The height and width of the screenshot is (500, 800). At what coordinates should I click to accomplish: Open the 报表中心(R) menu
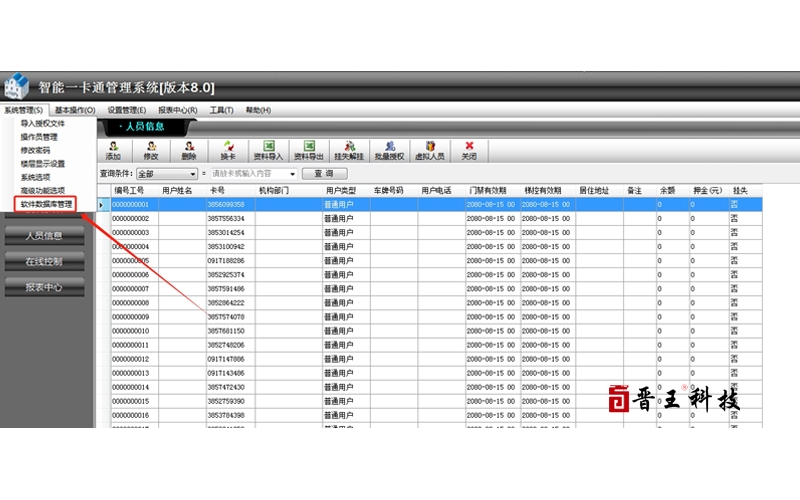click(178, 110)
